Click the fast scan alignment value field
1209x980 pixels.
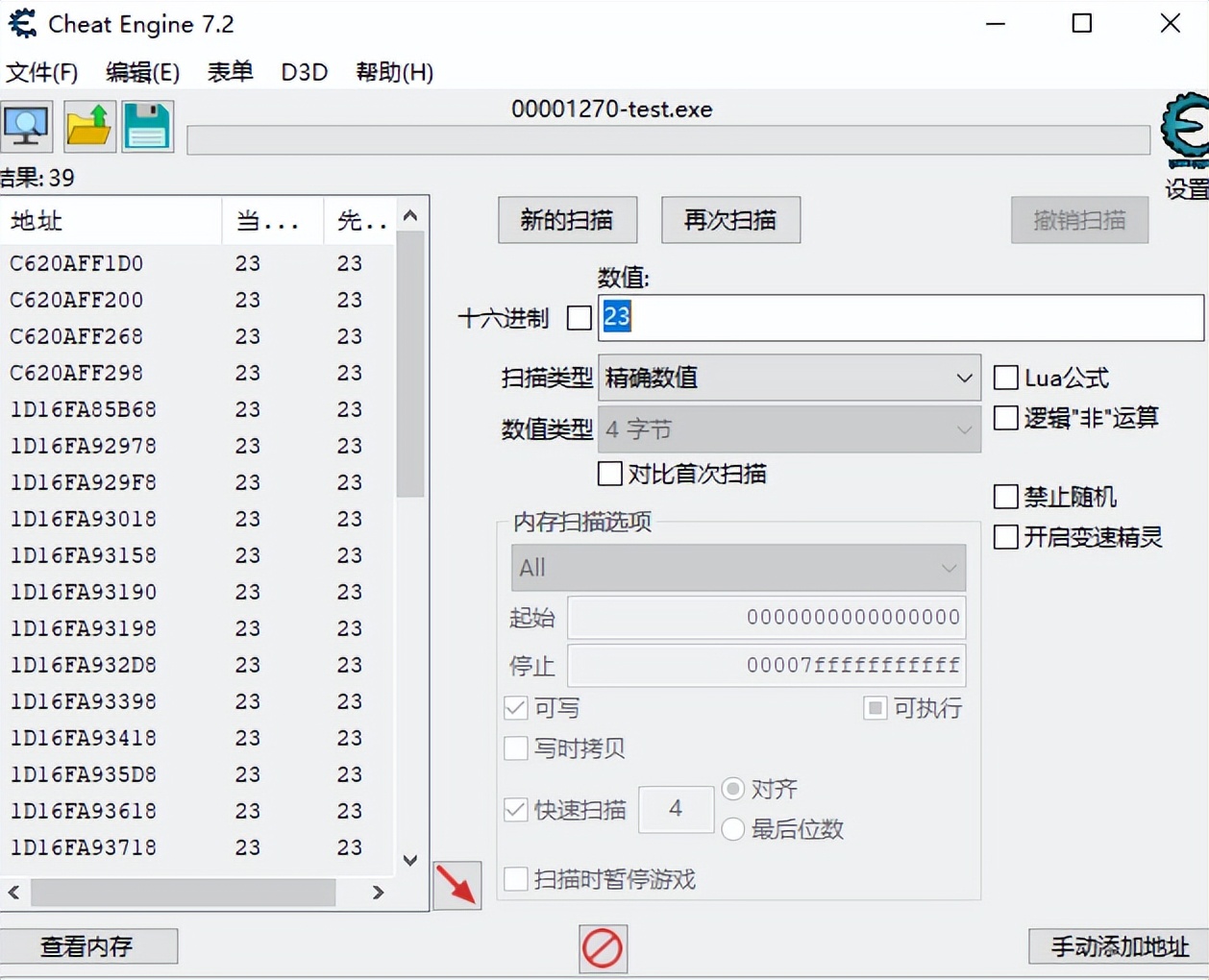pos(676,809)
